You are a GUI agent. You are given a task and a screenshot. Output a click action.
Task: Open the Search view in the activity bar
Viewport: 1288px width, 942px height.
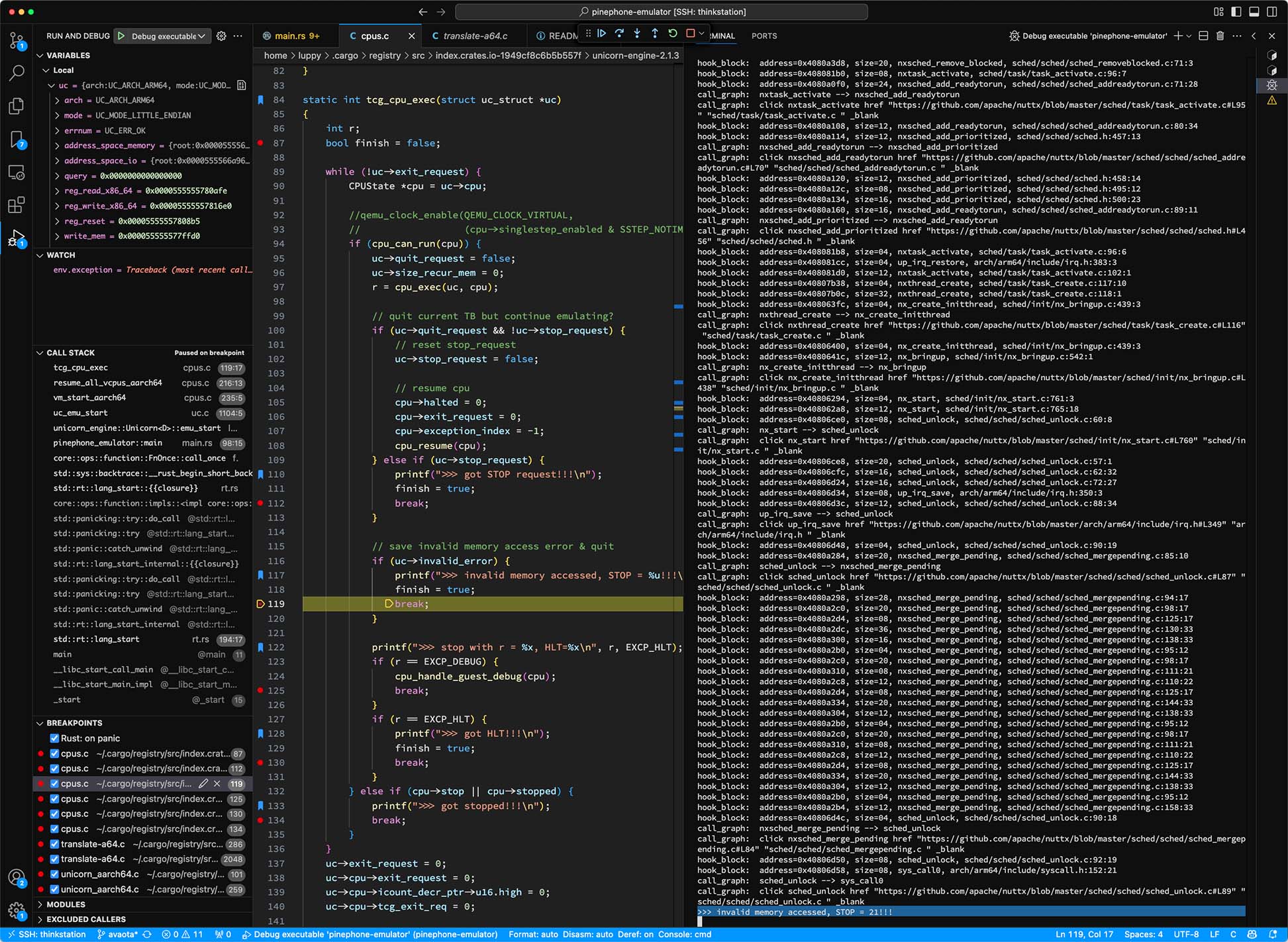tap(17, 73)
